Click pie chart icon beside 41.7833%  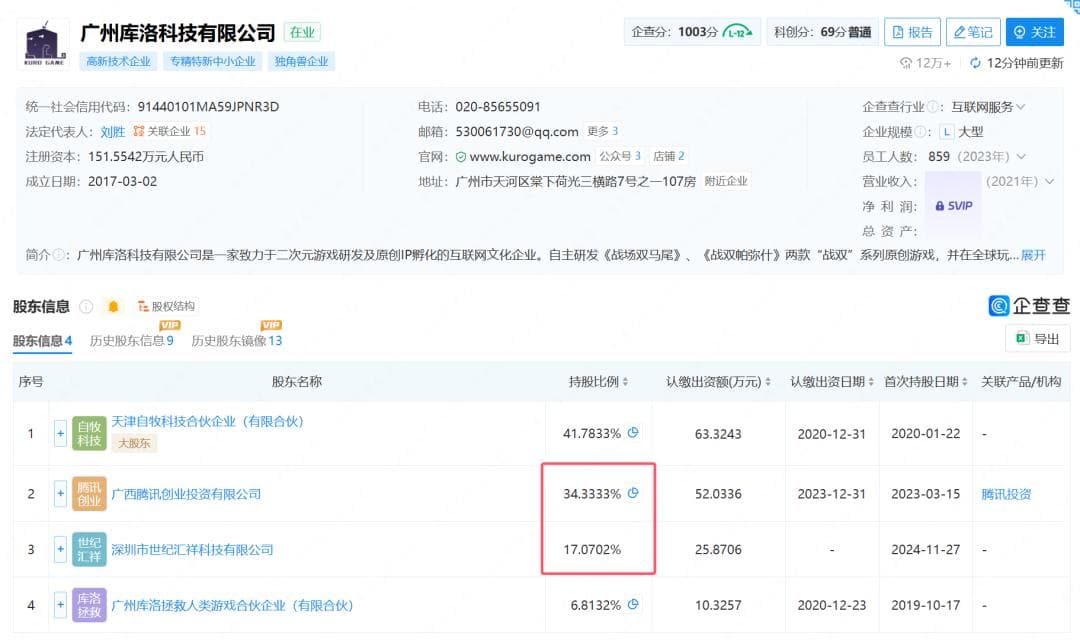point(632,433)
